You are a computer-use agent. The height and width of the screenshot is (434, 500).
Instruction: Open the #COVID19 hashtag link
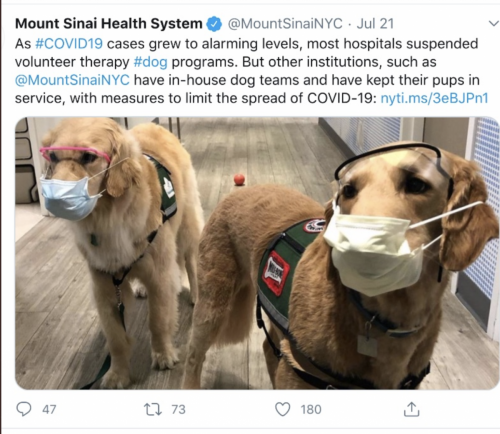coord(69,44)
